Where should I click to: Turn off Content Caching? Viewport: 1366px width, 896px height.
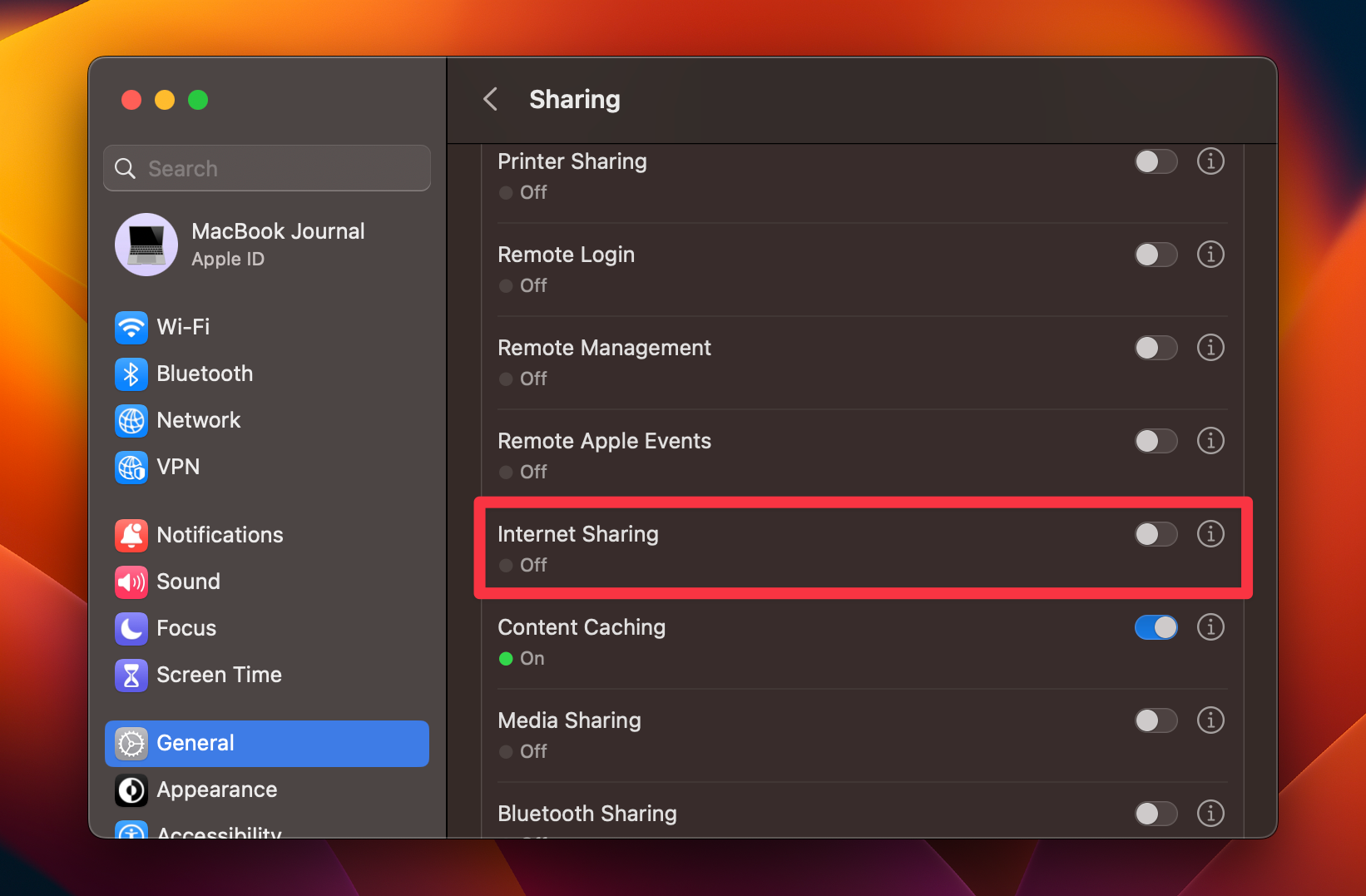pos(1156,627)
